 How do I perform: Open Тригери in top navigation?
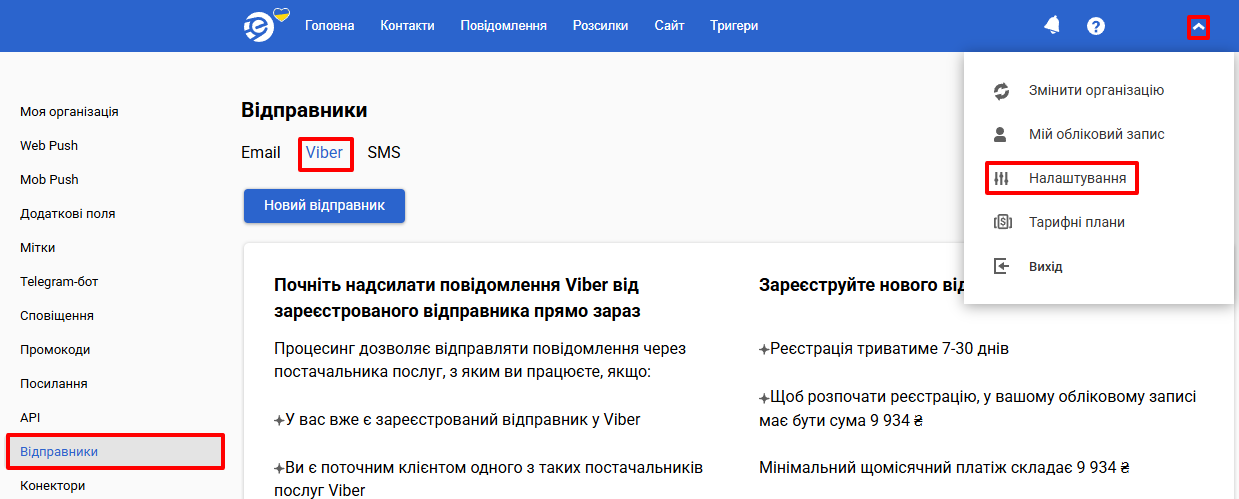[734, 26]
